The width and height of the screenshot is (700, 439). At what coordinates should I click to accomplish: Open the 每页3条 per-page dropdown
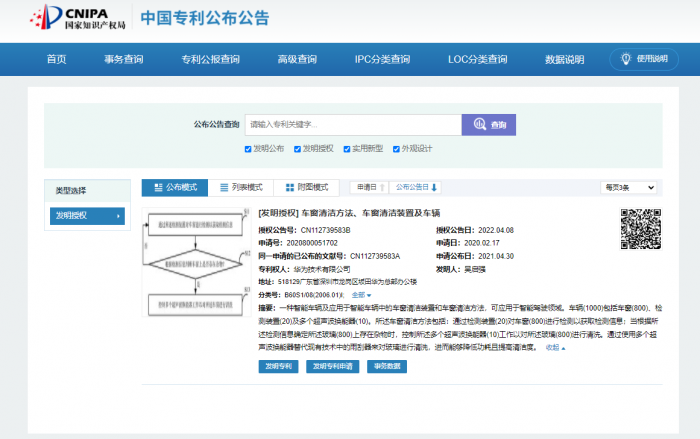(629, 187)
